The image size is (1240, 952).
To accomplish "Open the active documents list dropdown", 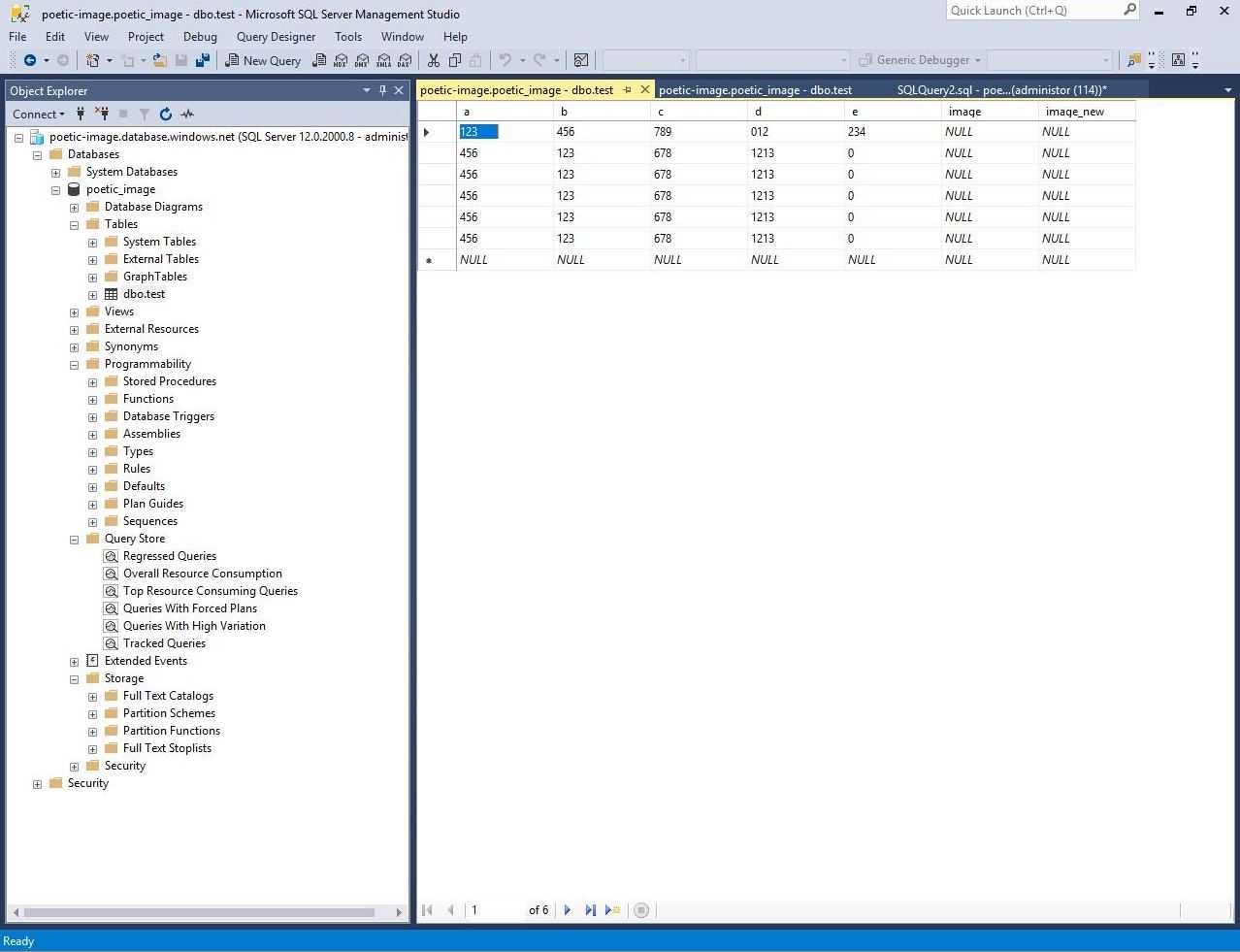I will coord(1228,90).
